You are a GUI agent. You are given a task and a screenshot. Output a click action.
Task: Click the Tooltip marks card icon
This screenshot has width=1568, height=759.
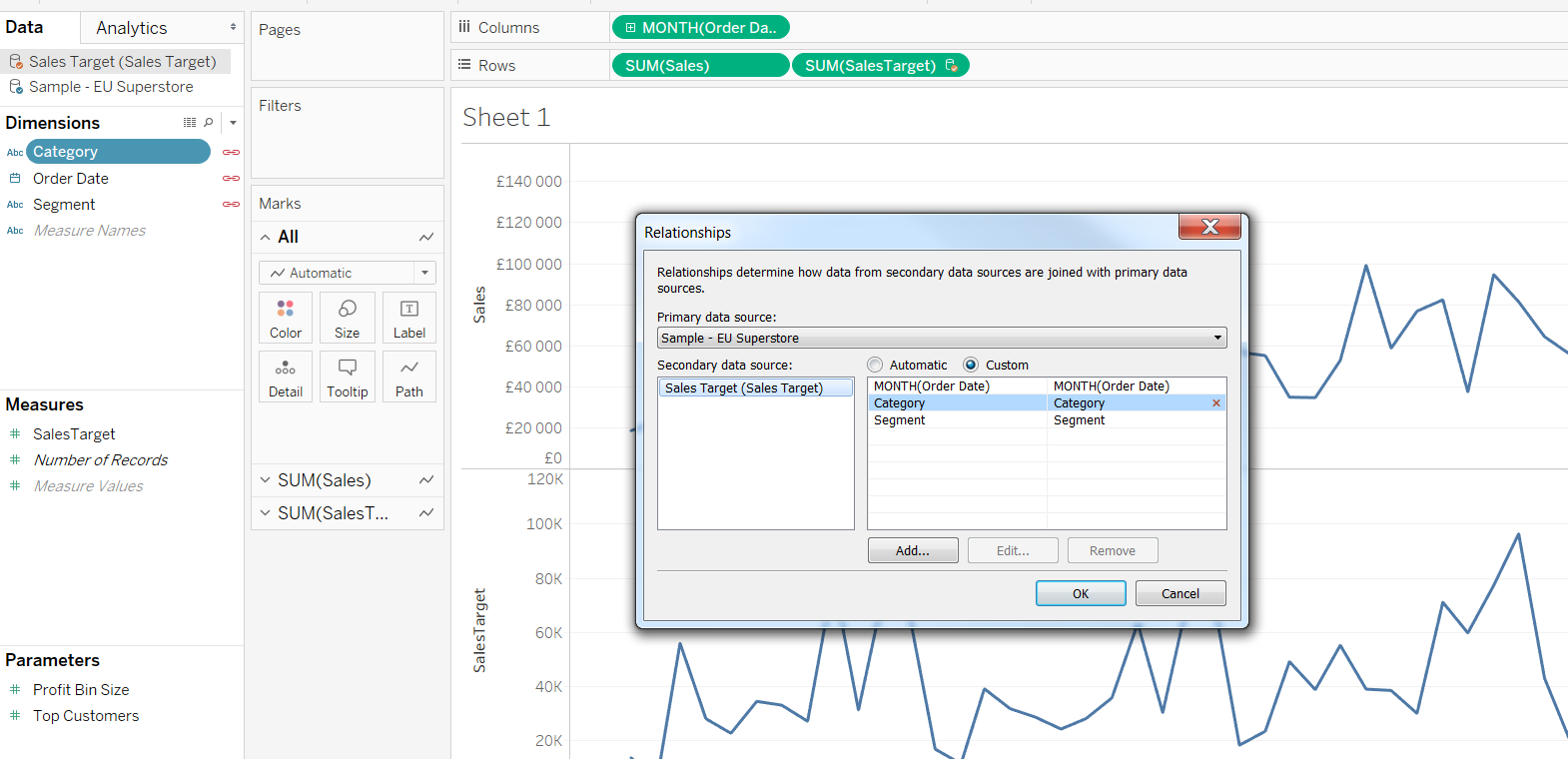[348, 377]
